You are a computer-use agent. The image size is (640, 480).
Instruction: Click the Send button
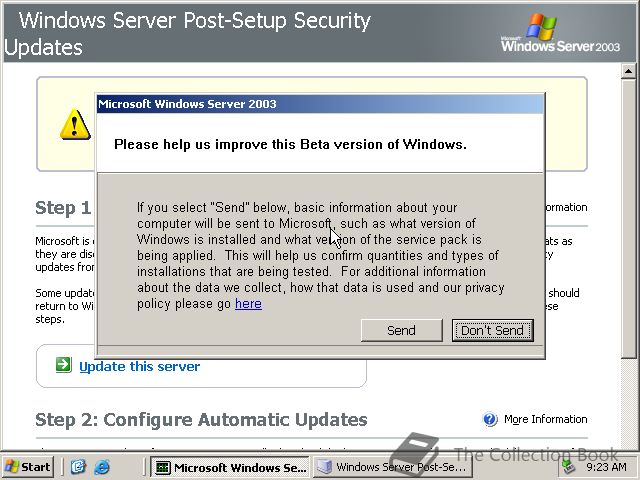[401, 330]
